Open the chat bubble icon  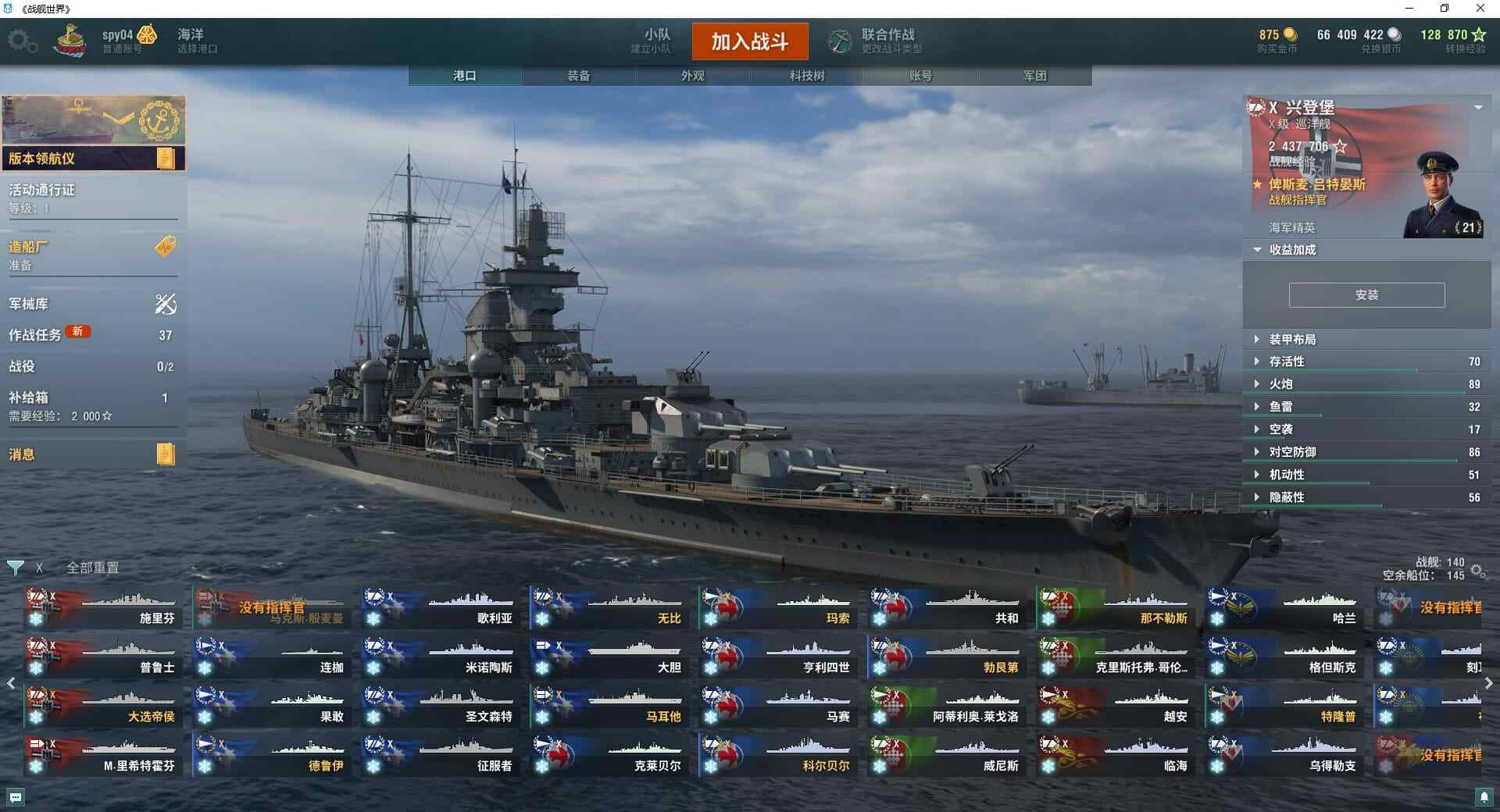click(x=16, y=797)
